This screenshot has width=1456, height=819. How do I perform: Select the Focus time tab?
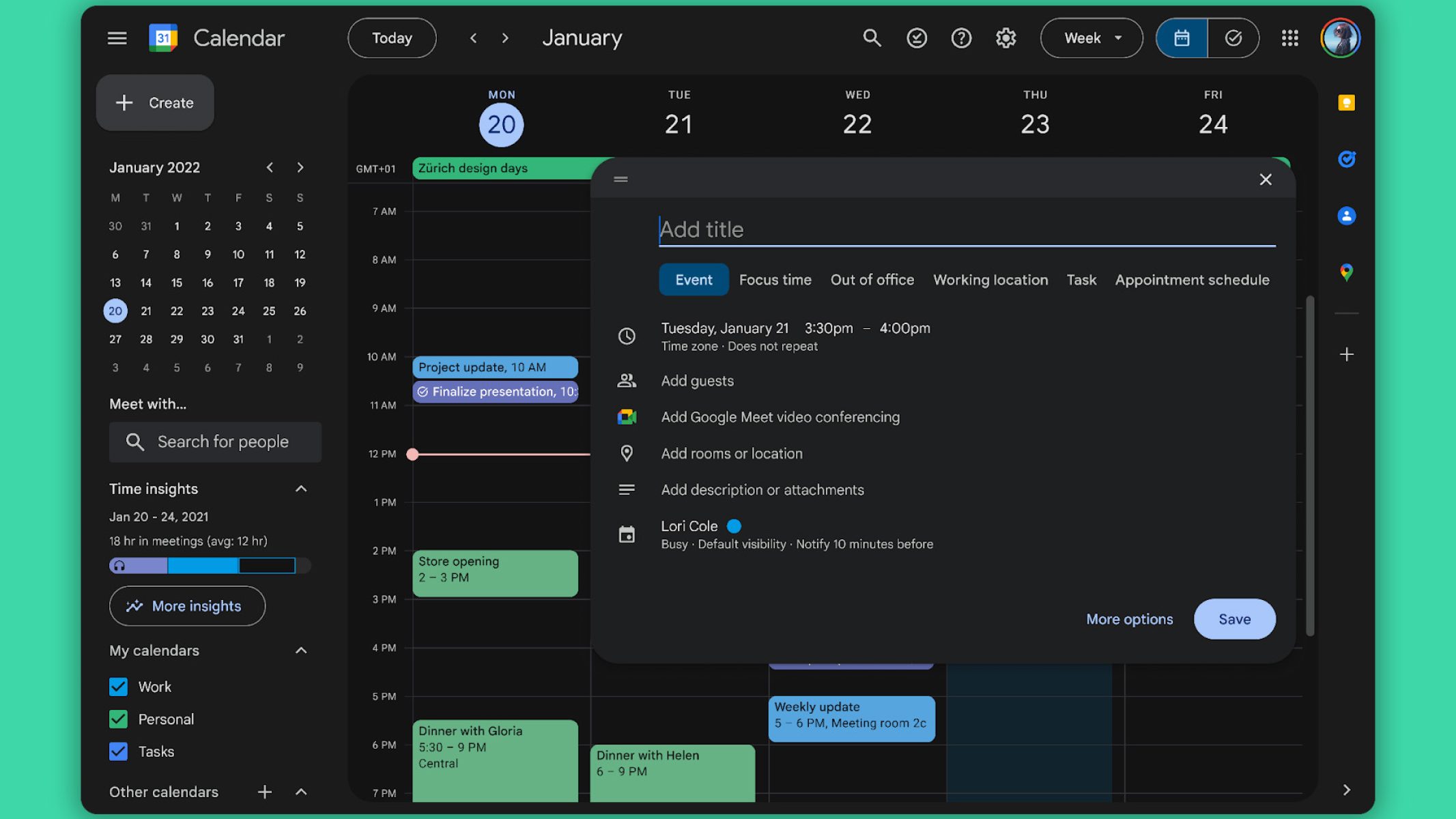(x=775, y=280)
